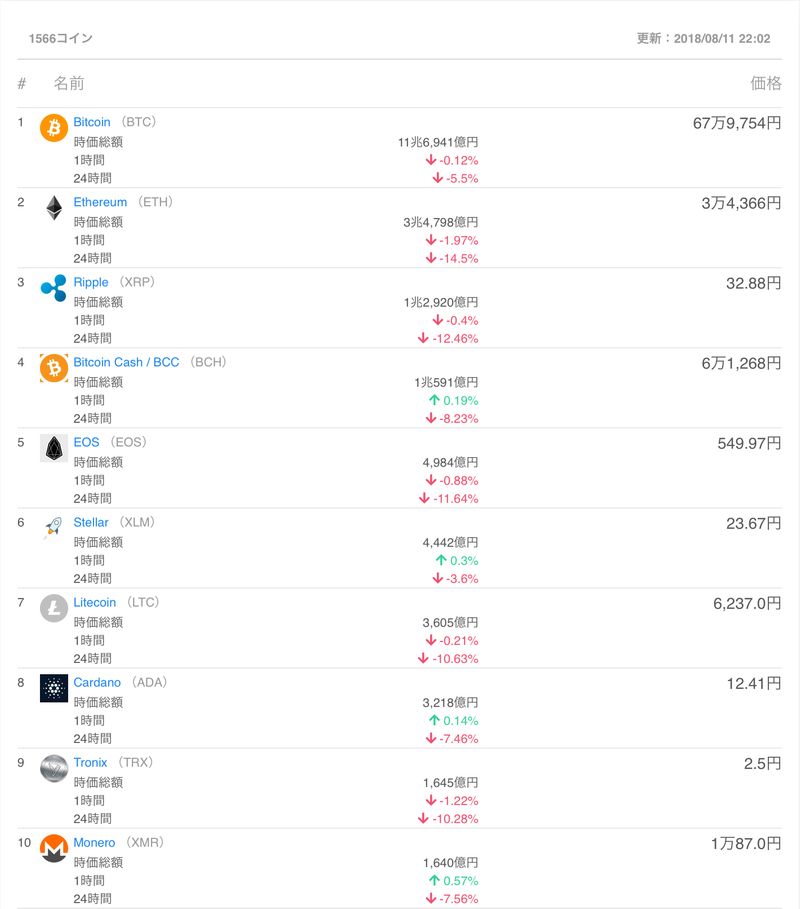This screenshot has width=800, height=909.
Task: Click the blue Ripple logo icon
Action: 54,288
